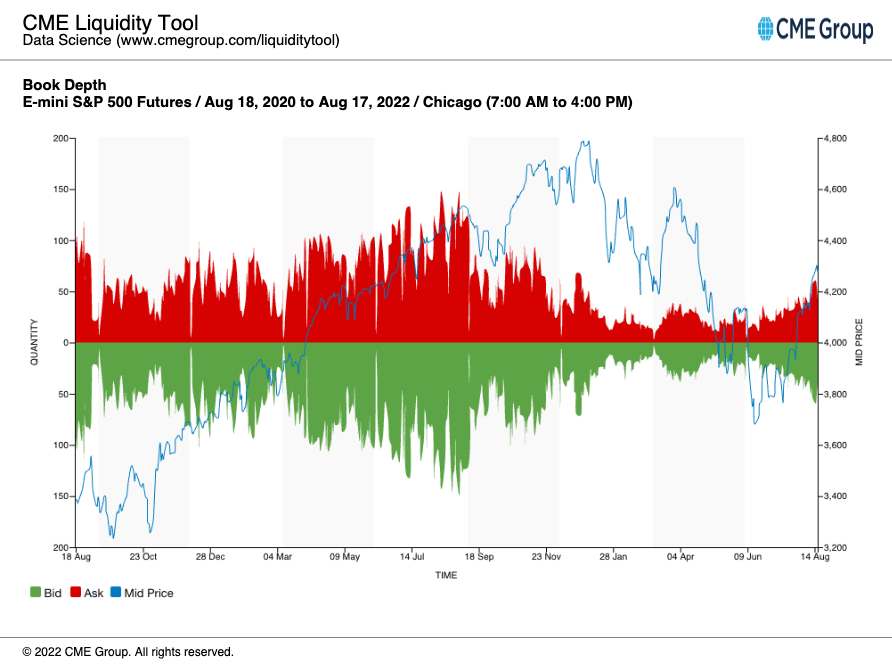Click the 'TIME' axis title
892x667 pixels.
pyautogui.click(x=446, y=575)
